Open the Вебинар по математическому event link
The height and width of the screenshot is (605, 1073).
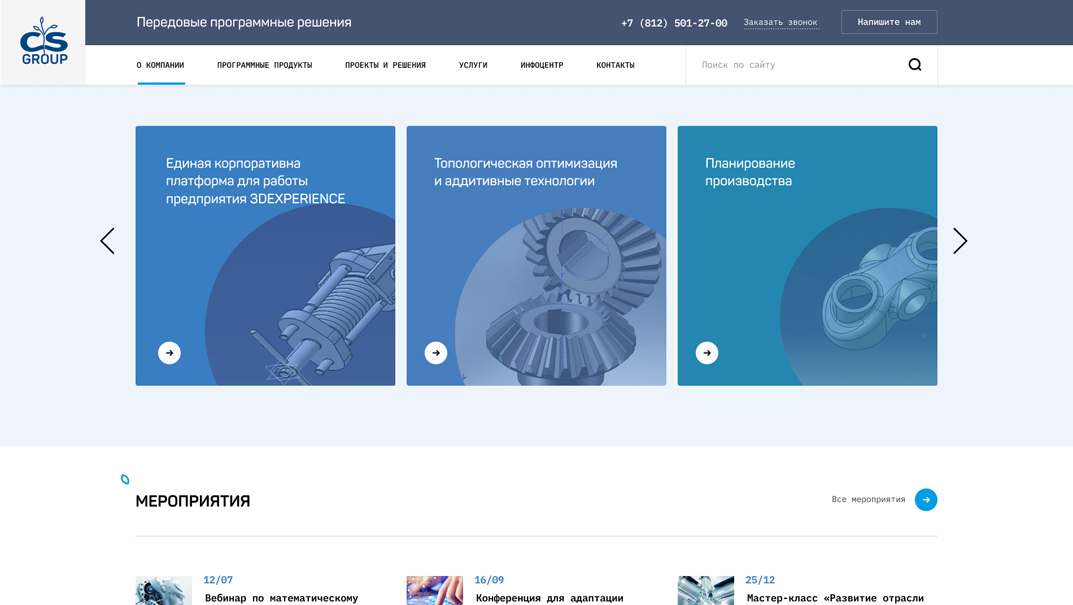[x=282, y=597]
